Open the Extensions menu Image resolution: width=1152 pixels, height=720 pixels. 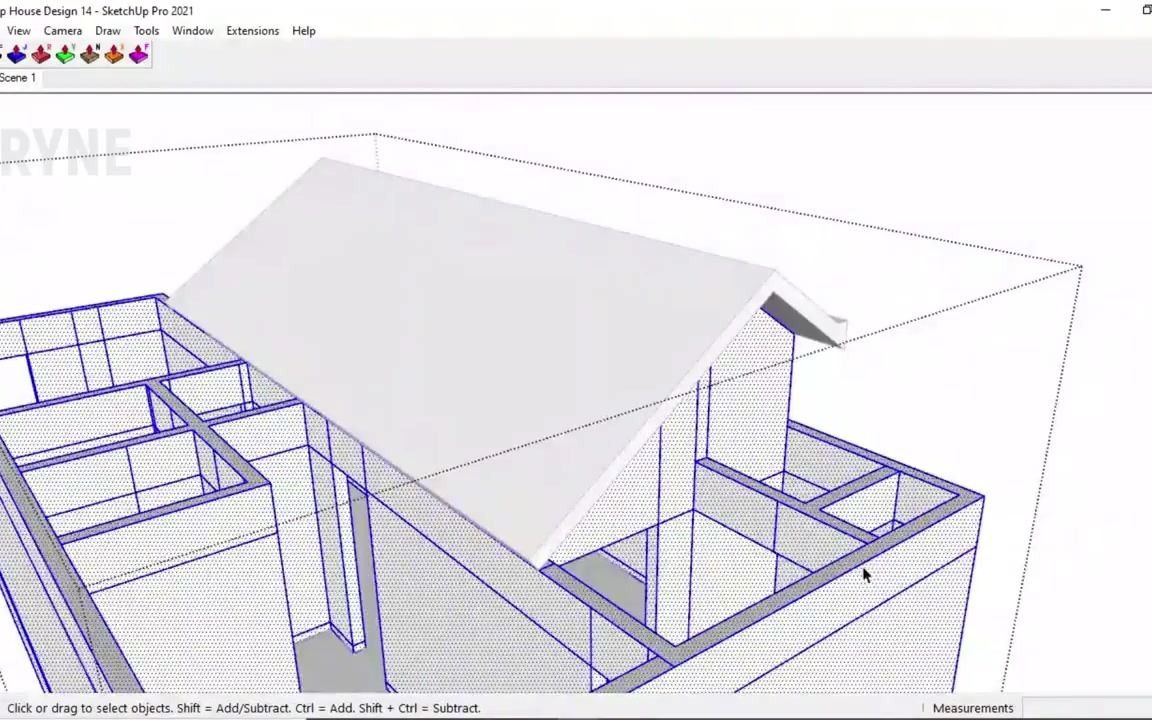click(252, 30)
